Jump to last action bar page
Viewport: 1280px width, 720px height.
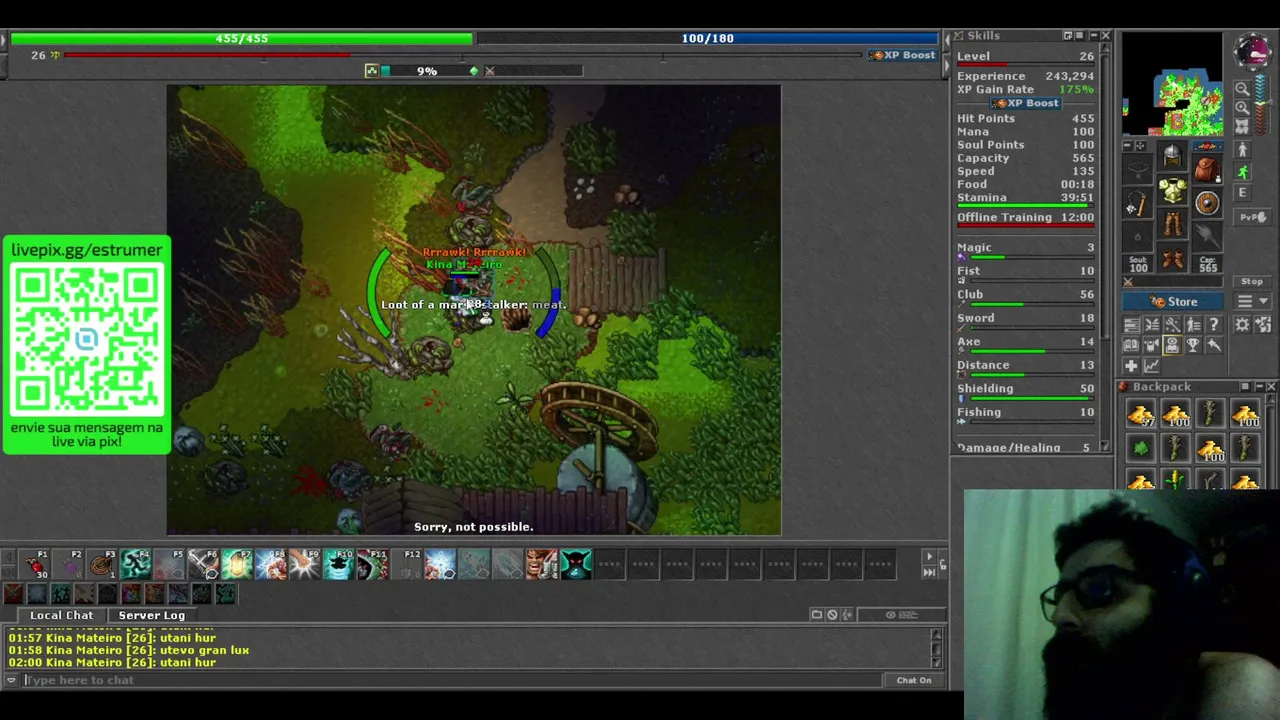click(x=929, y=572)
